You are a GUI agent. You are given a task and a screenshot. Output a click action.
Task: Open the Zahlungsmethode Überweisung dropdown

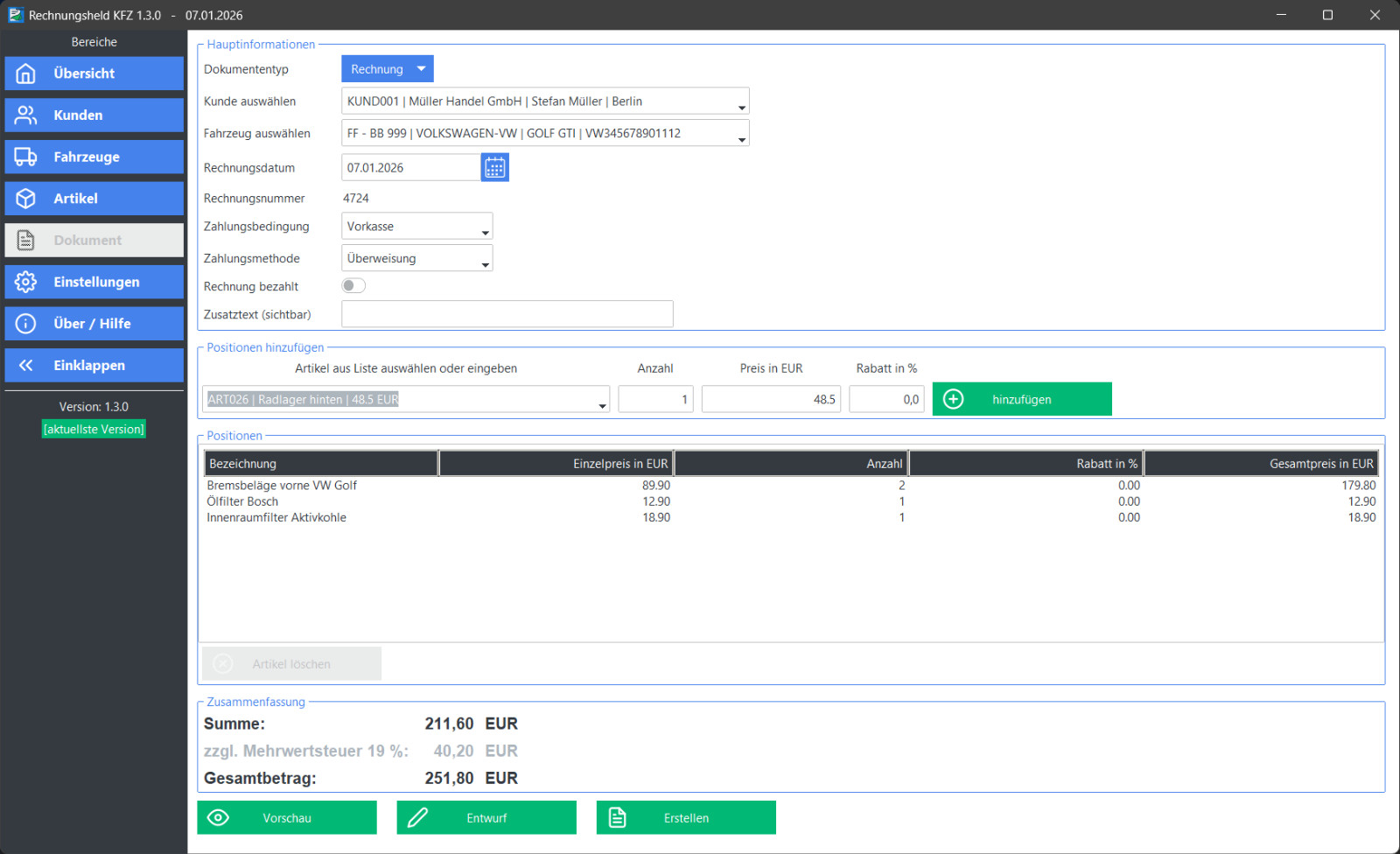point(486,264)
